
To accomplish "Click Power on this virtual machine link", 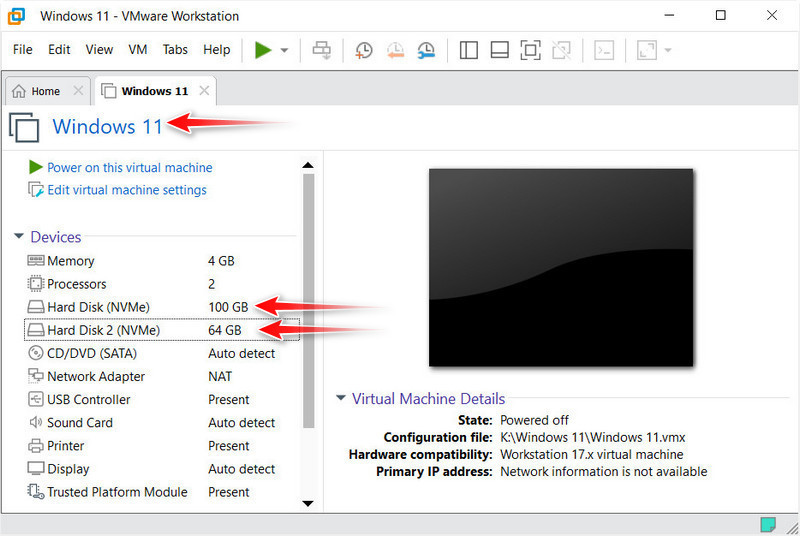I will pos(130,167).
